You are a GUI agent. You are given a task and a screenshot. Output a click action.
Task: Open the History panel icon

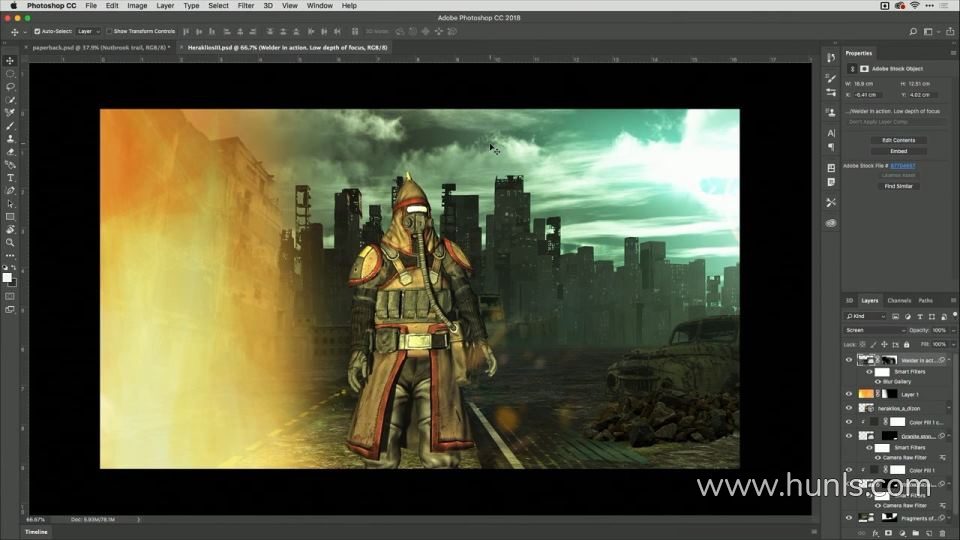(831, 58)
